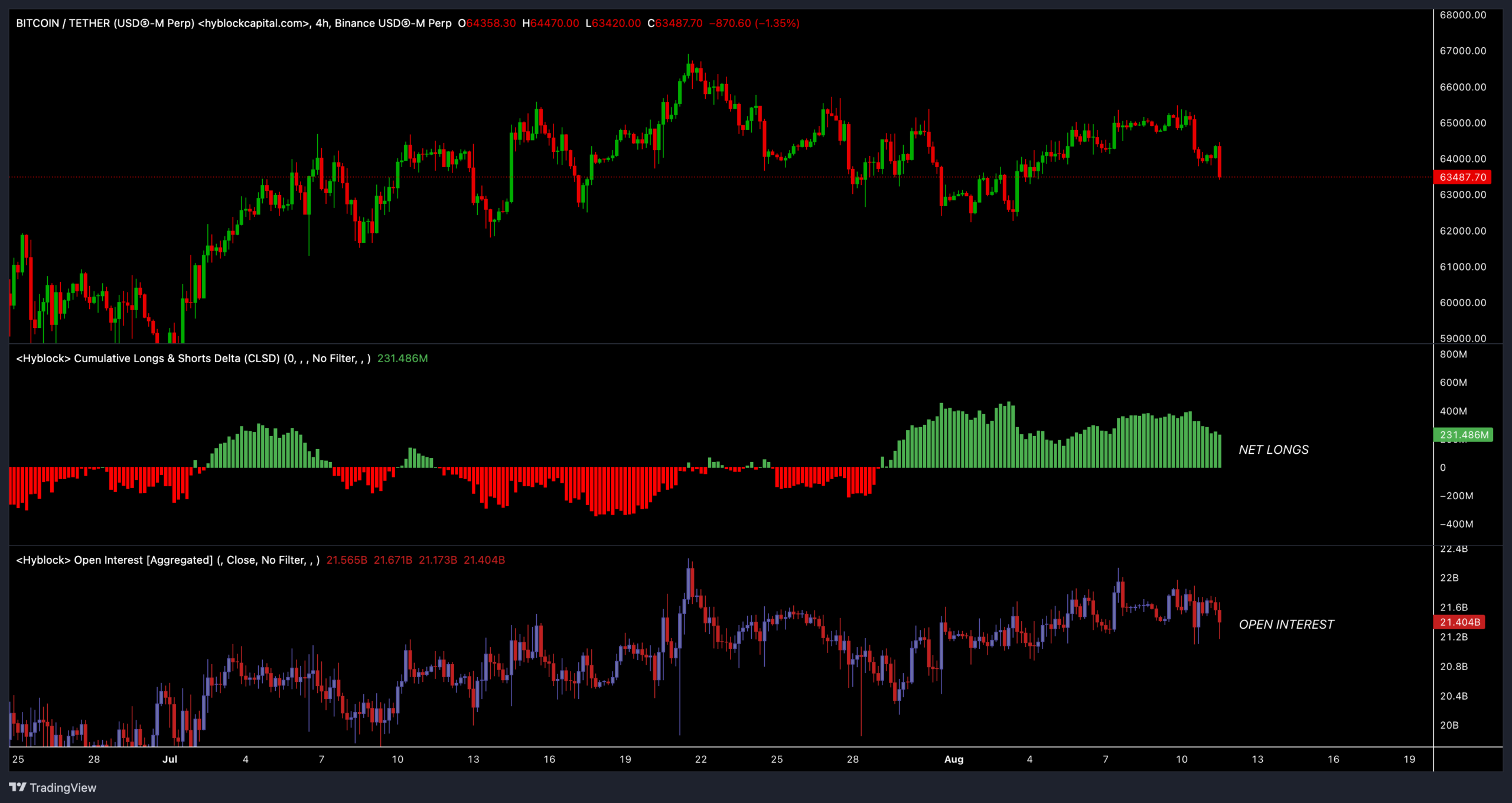Click the red 63487.70 current price label
The width and height of the screenshot is (1512, 803).
click(x=1462, y=177)
